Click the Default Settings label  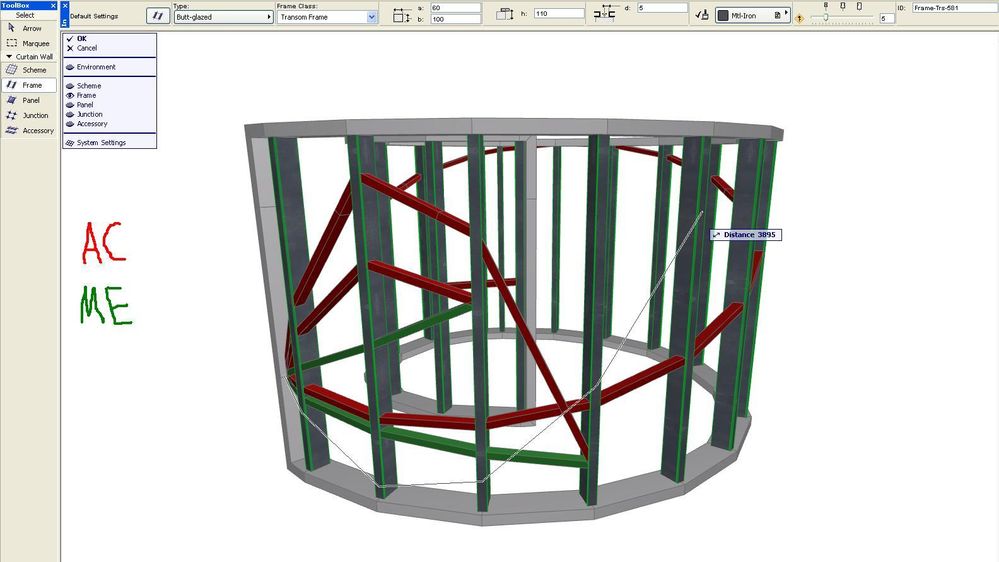[94, 16]
